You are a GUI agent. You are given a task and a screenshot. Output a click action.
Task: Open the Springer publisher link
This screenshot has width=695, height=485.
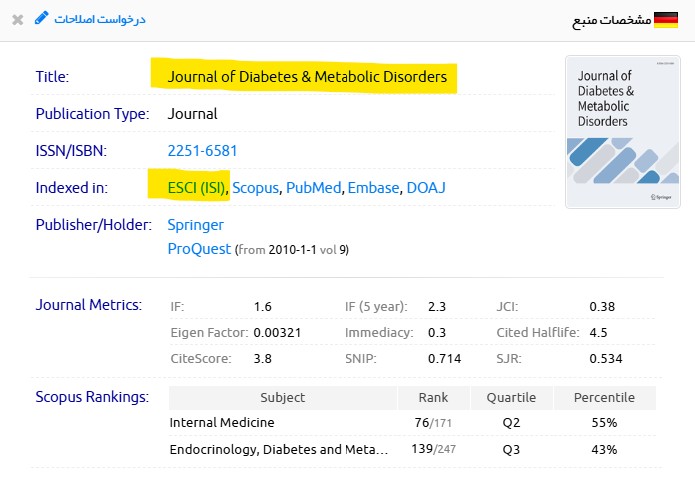click(x=195, y=224)
